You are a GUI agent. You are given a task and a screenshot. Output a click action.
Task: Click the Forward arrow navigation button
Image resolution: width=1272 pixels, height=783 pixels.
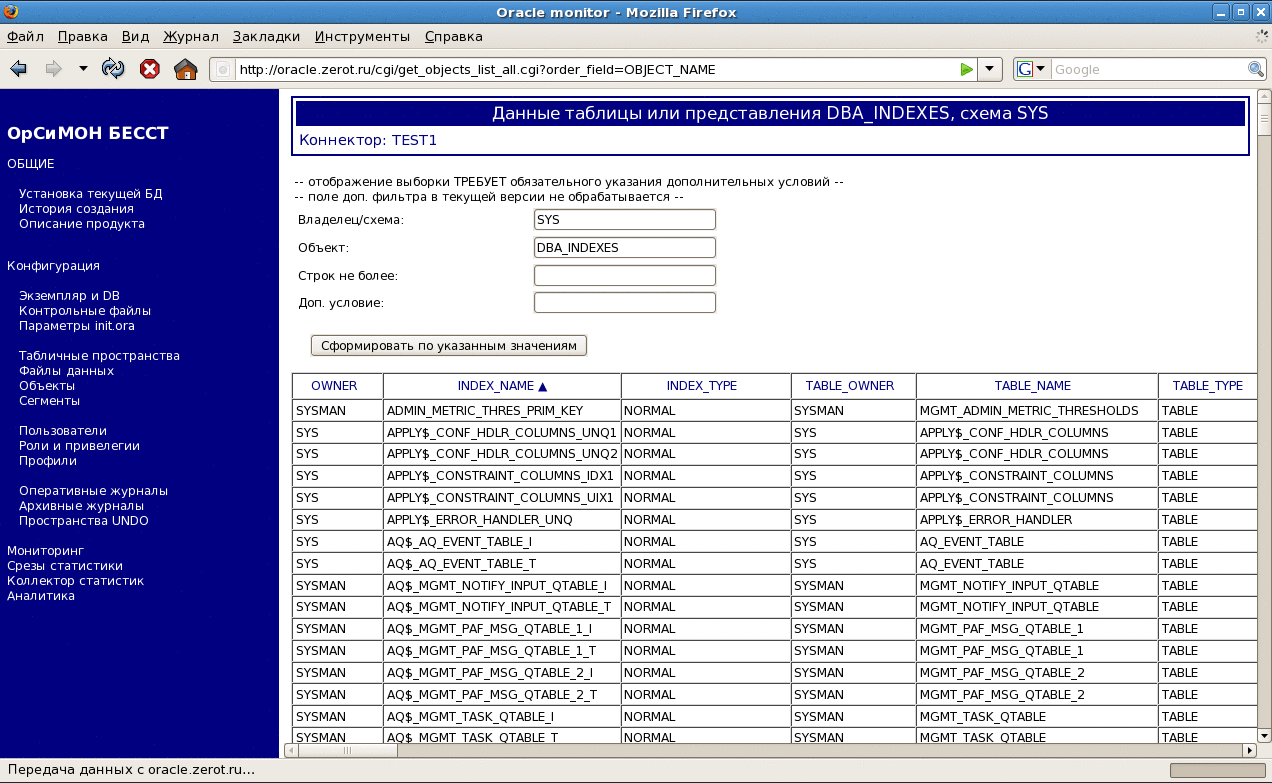click(53, 69)
